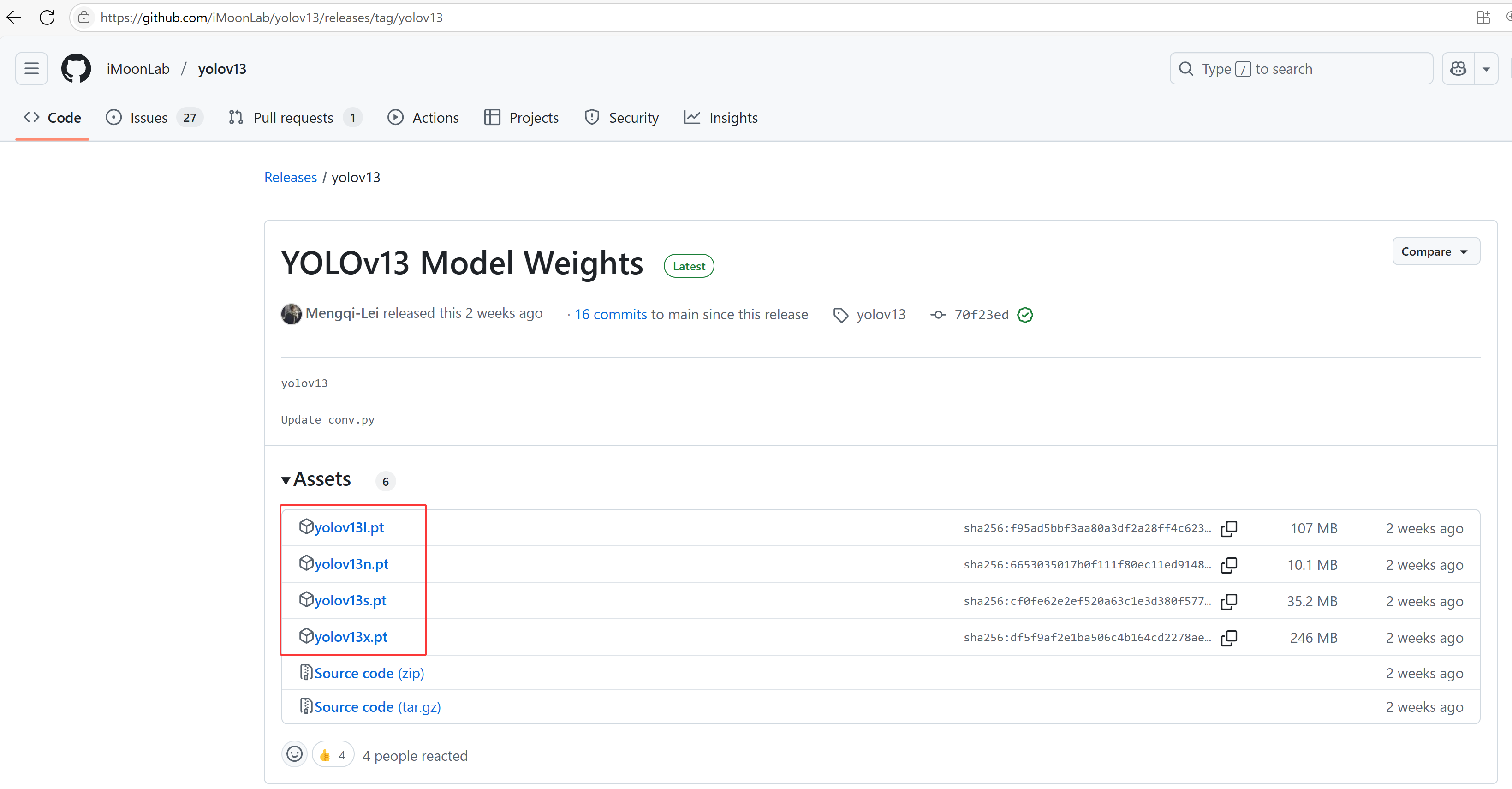
Task: Click the Assets count badge 6
Action: (x=386, y=481)
